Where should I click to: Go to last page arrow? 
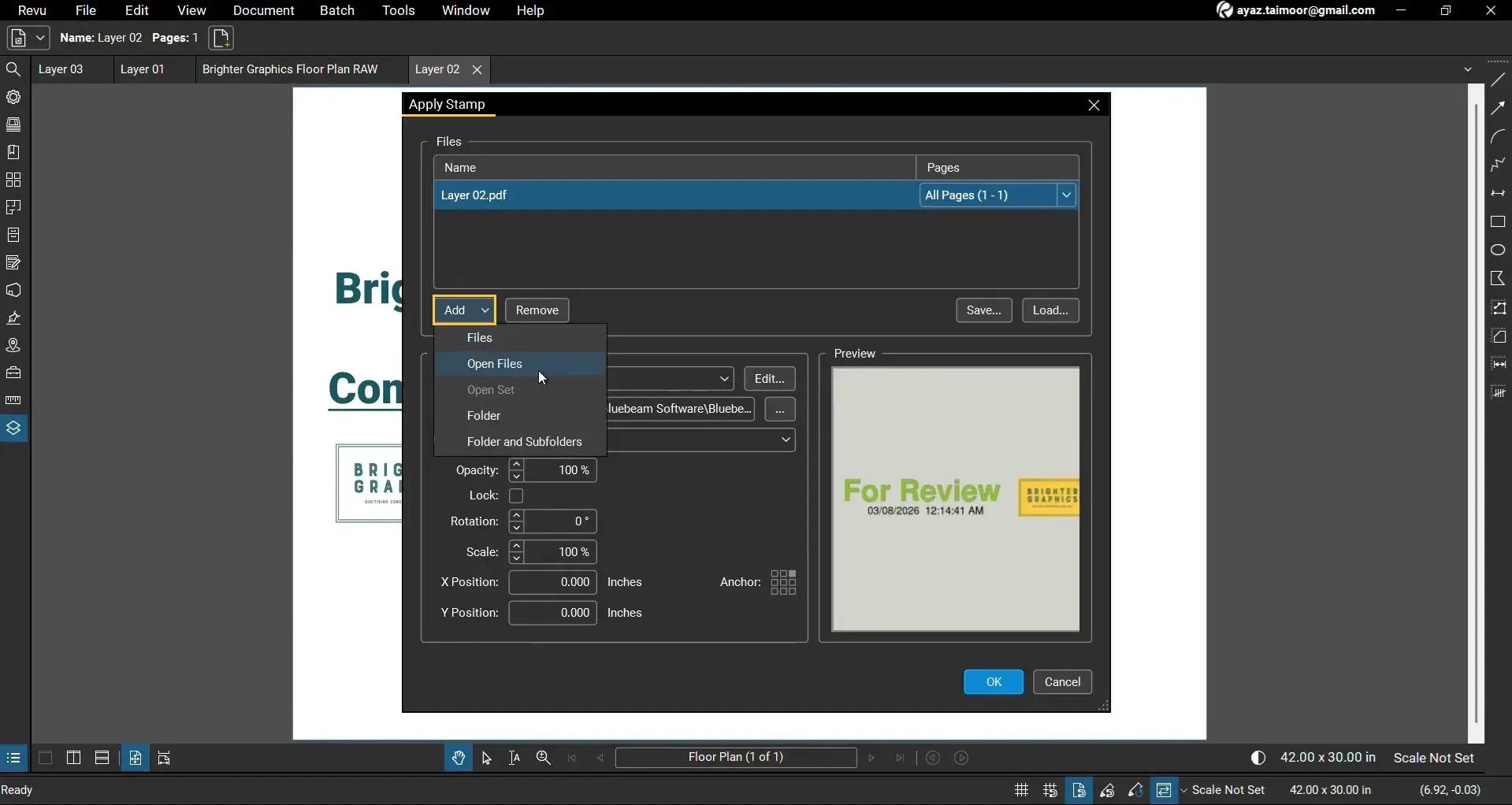[x=900, y=759]
